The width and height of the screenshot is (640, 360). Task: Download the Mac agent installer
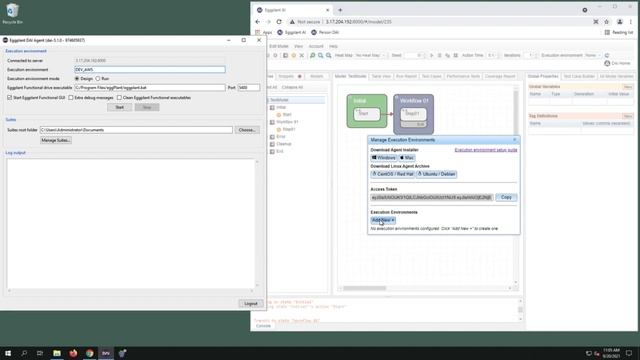407,158
